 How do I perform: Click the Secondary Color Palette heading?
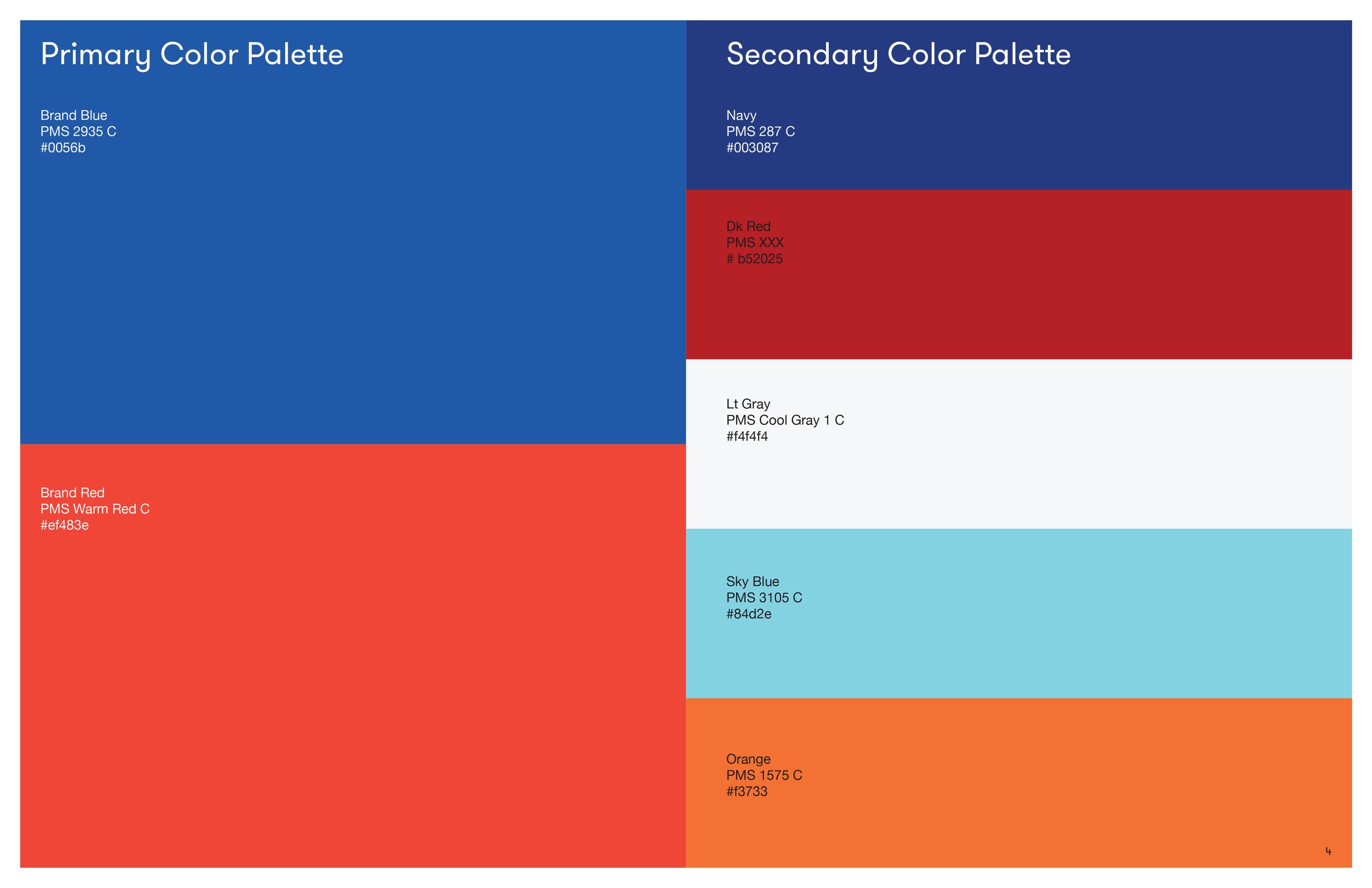[x=898, y=55]
